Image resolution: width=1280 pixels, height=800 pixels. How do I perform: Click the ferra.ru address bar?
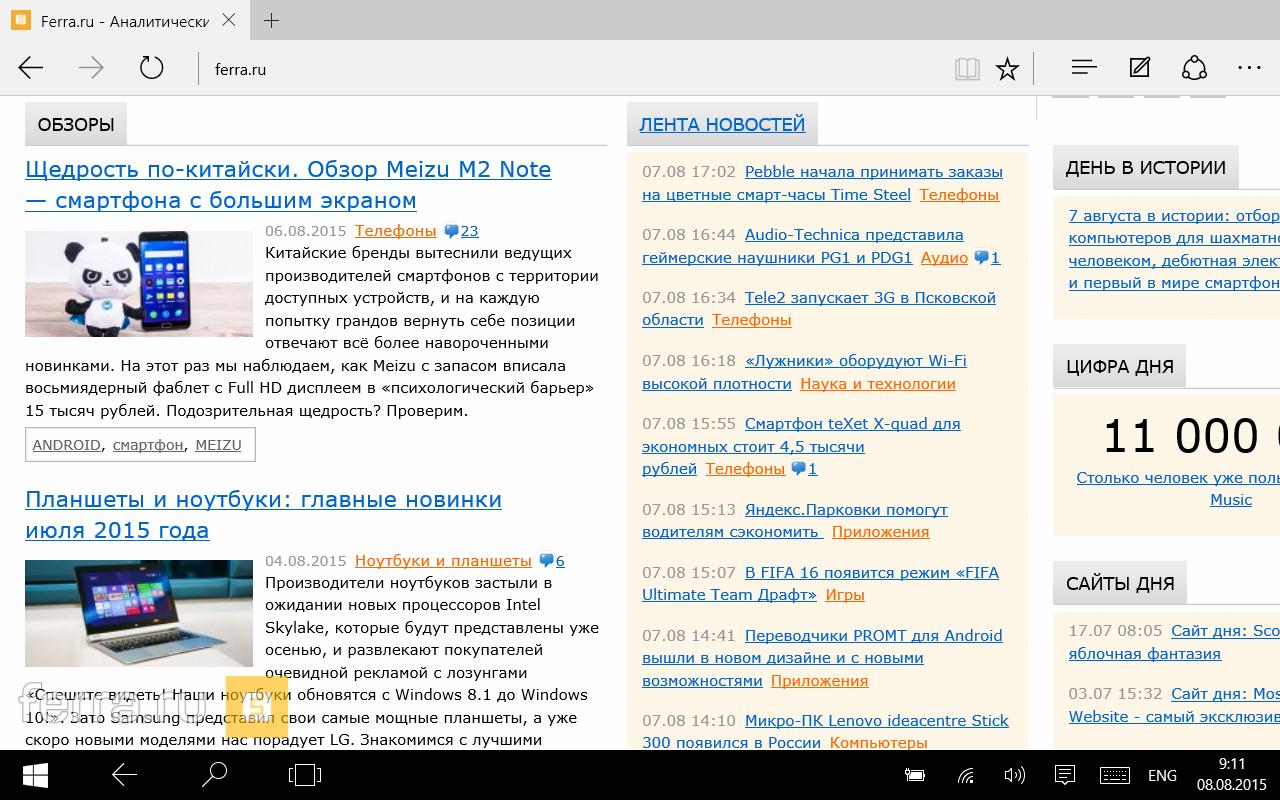[560, 69]
